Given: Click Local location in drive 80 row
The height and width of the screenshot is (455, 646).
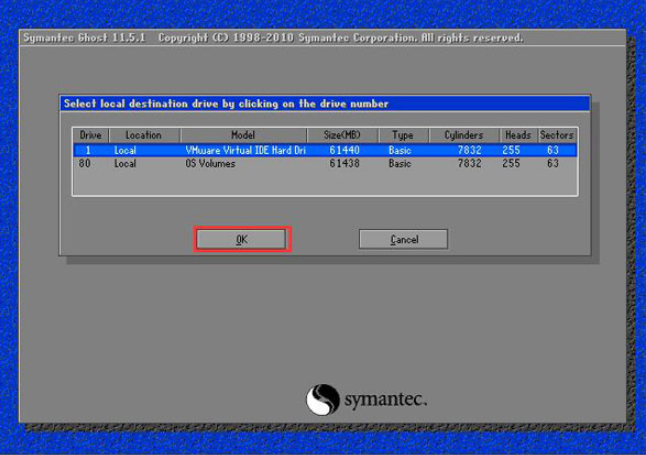Looking at the screenshot, I should pos(125,163).
